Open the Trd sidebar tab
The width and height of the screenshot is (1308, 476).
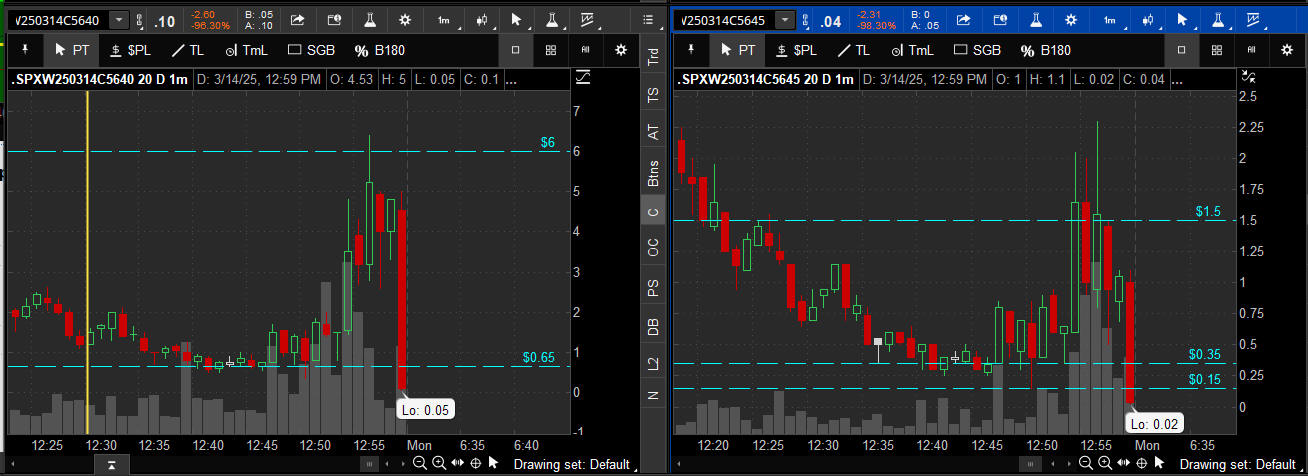[x=654, y=58]
